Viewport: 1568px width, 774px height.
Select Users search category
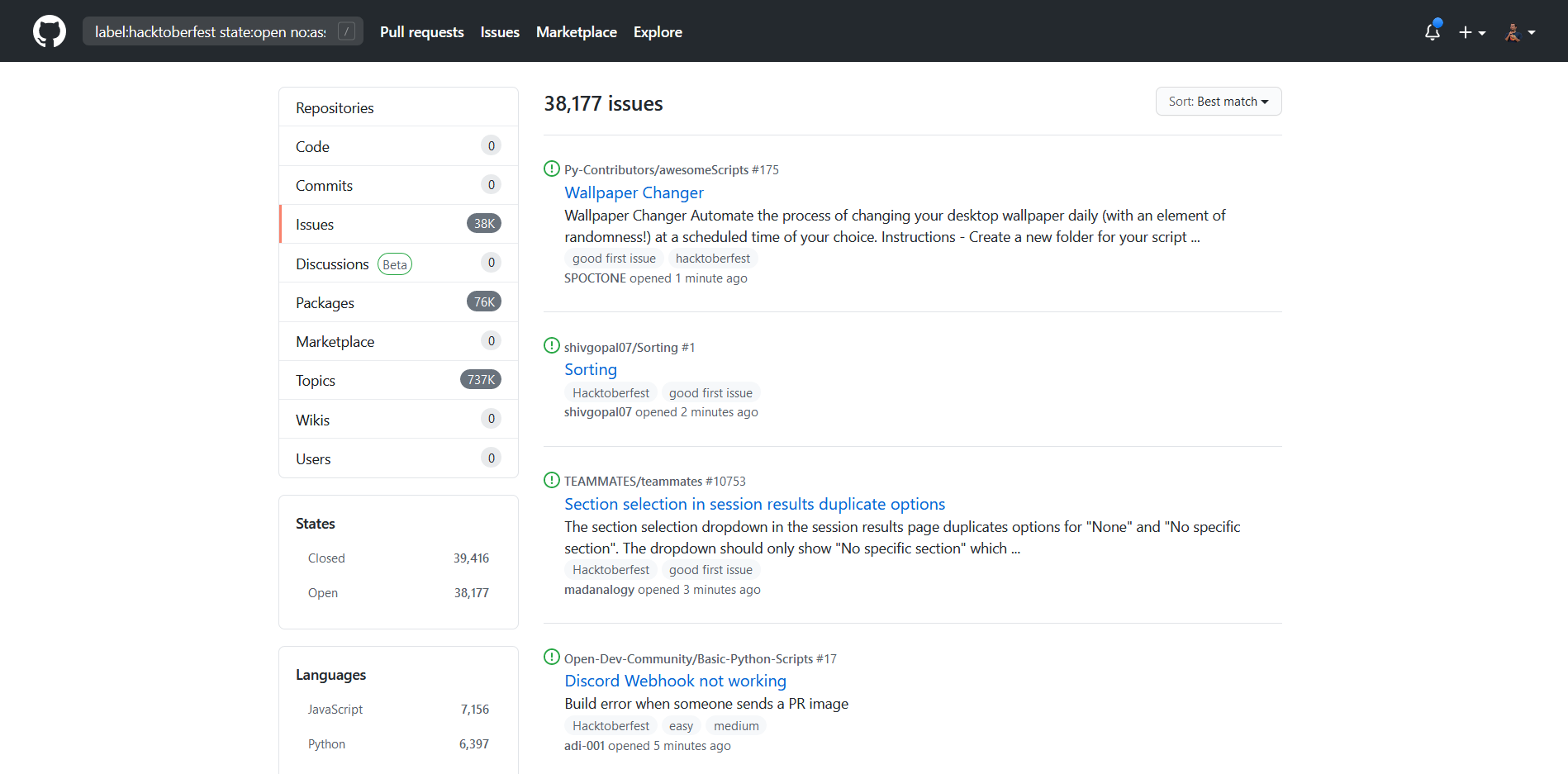pos(398,458)
